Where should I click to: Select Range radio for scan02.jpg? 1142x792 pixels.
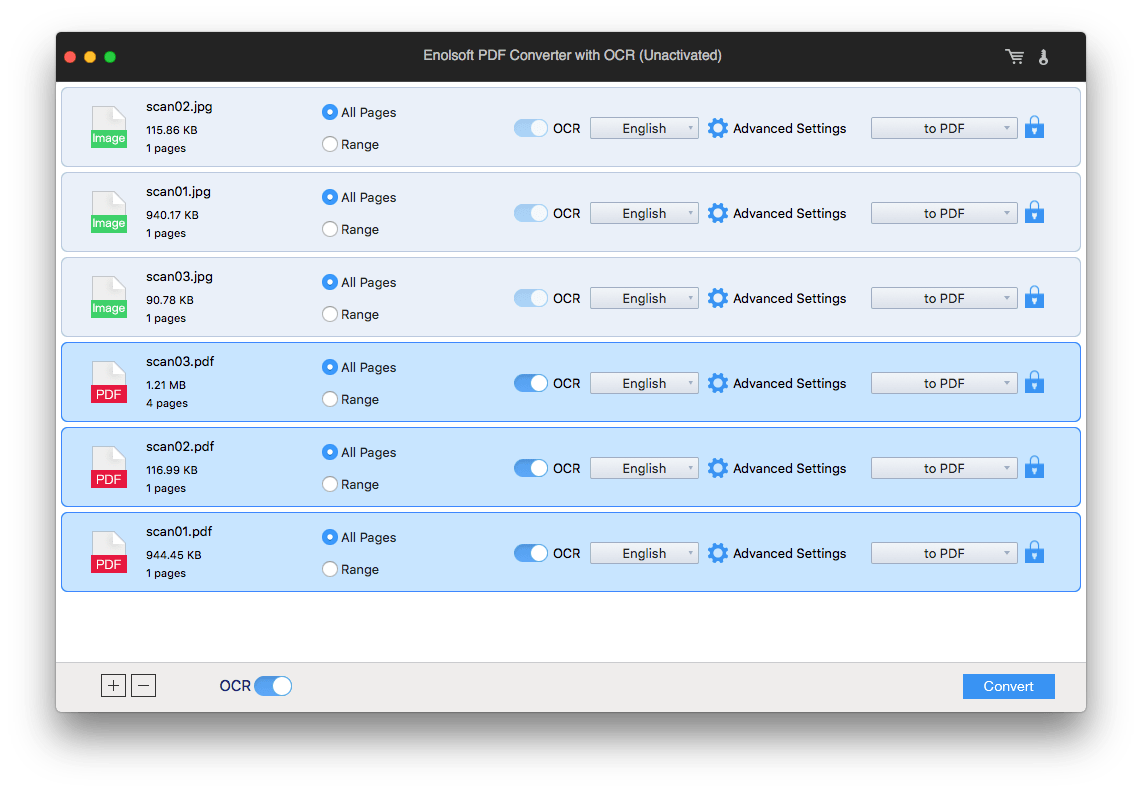330,144
